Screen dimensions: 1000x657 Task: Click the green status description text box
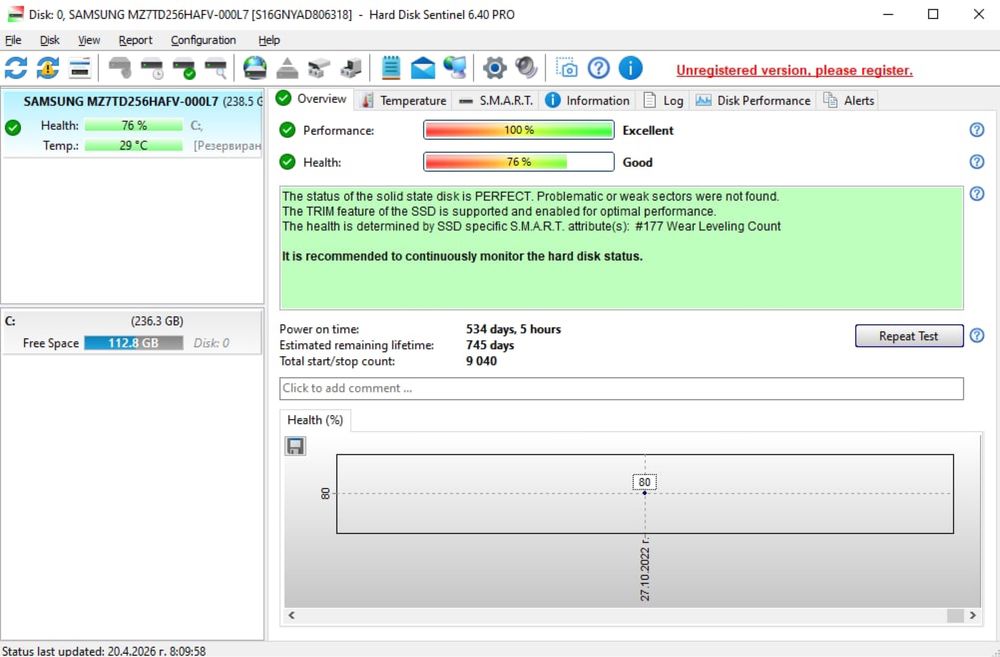click(621, 248)
